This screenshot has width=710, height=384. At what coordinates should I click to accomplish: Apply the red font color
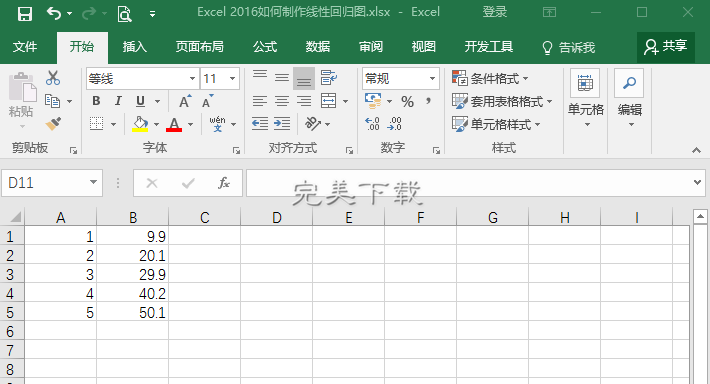174,124
